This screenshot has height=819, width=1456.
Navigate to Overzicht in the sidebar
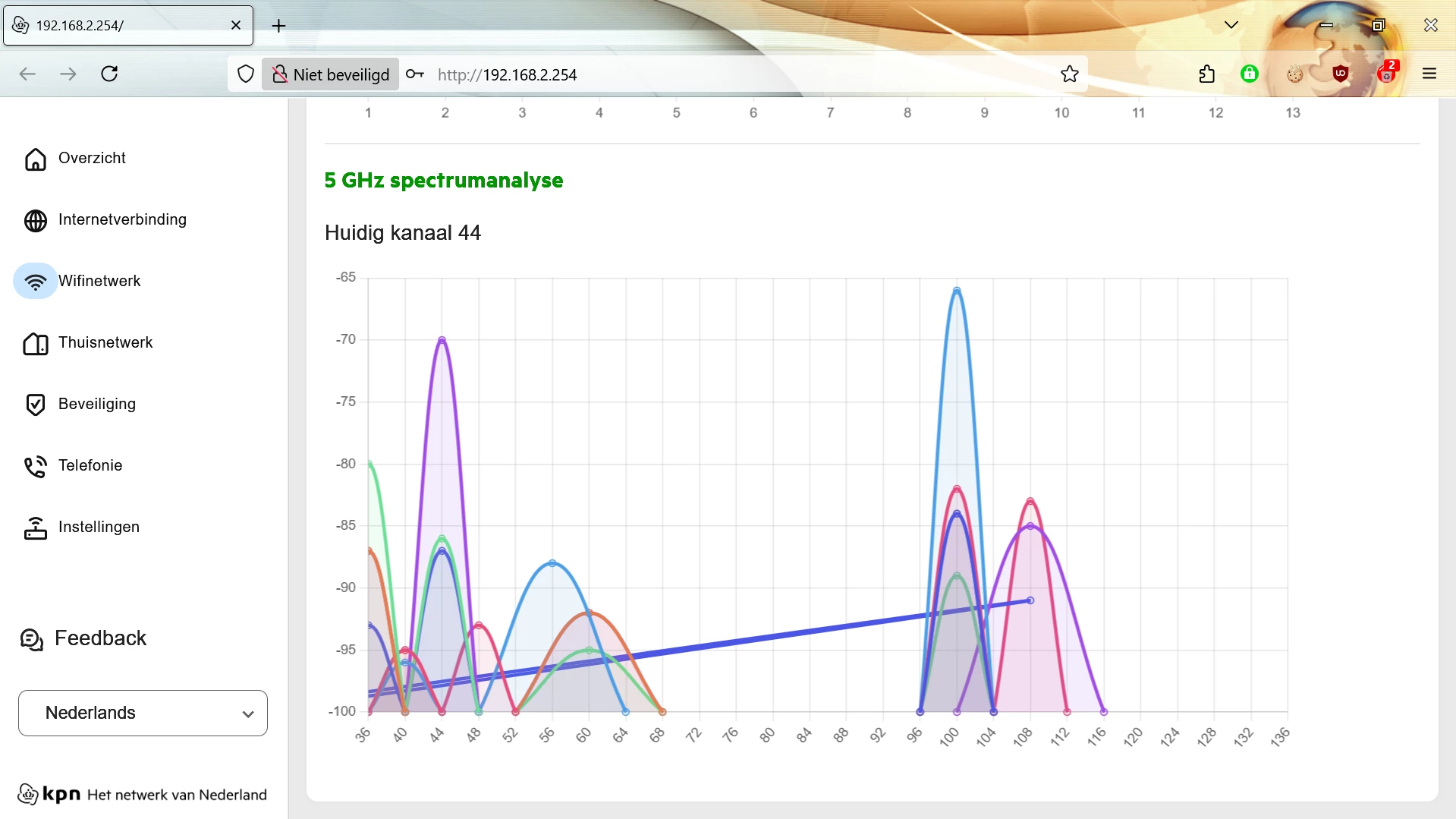[92, 158]
